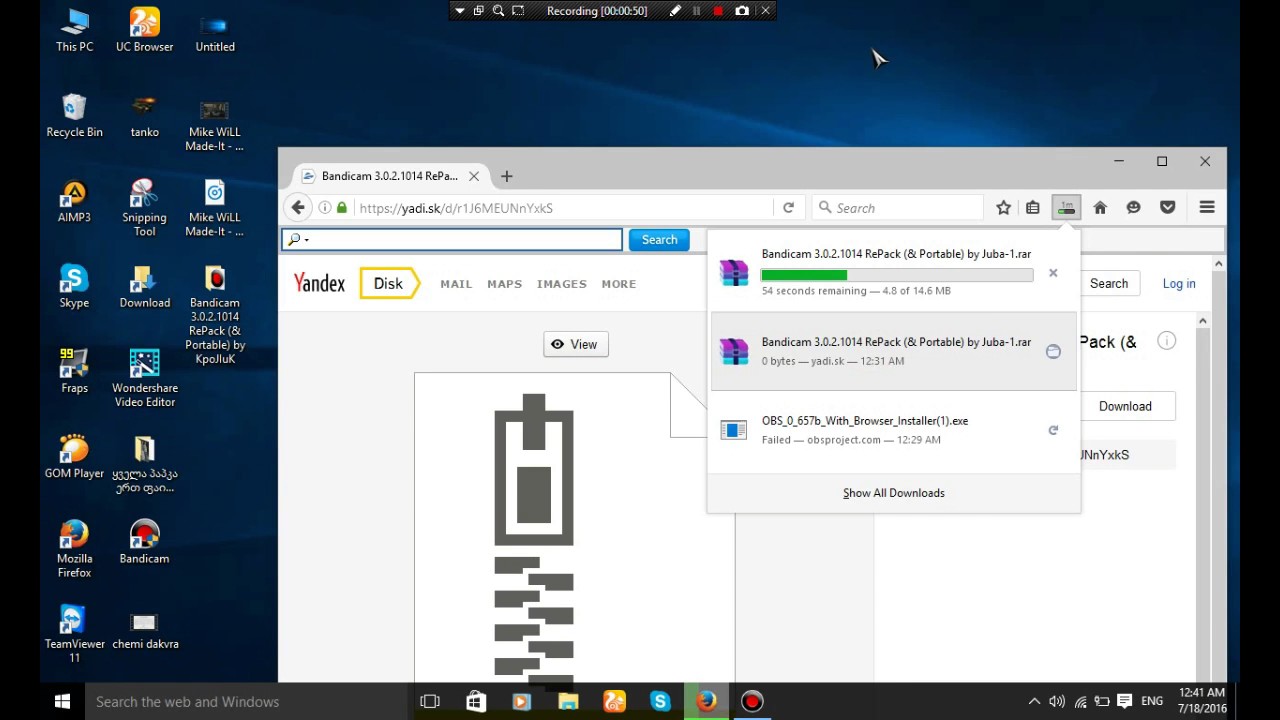Click the Firefox back arrow button
Viewport: 1280px width, 720px height.
(298, 207)
